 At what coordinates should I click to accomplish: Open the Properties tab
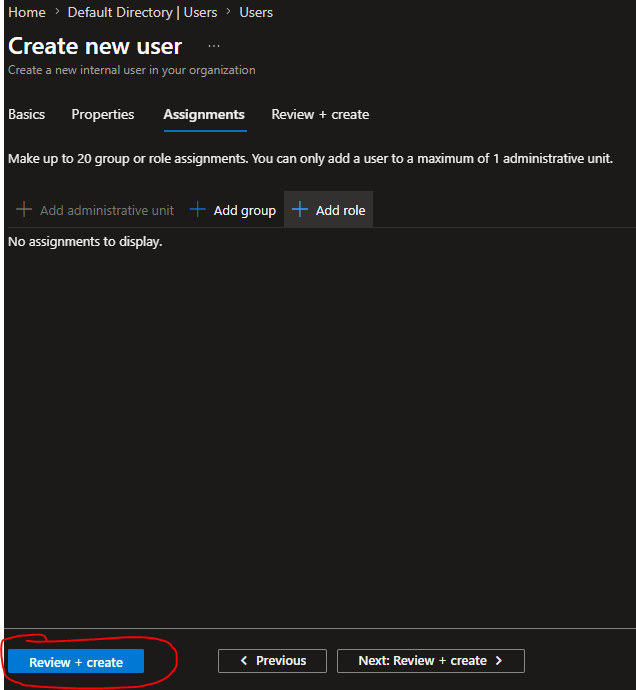[x=103, y=115]
